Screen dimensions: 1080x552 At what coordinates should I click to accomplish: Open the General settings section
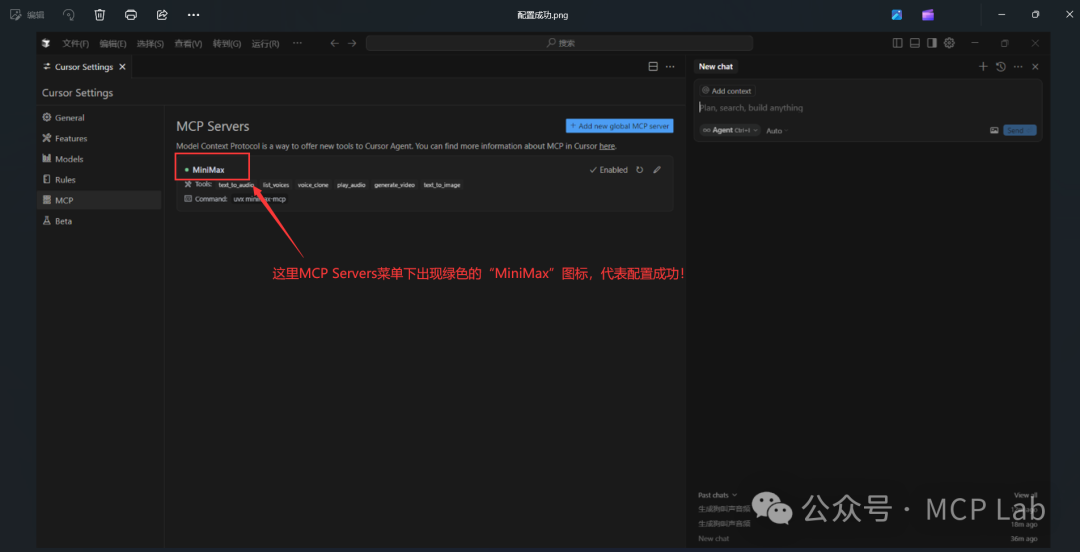point(99,118)
